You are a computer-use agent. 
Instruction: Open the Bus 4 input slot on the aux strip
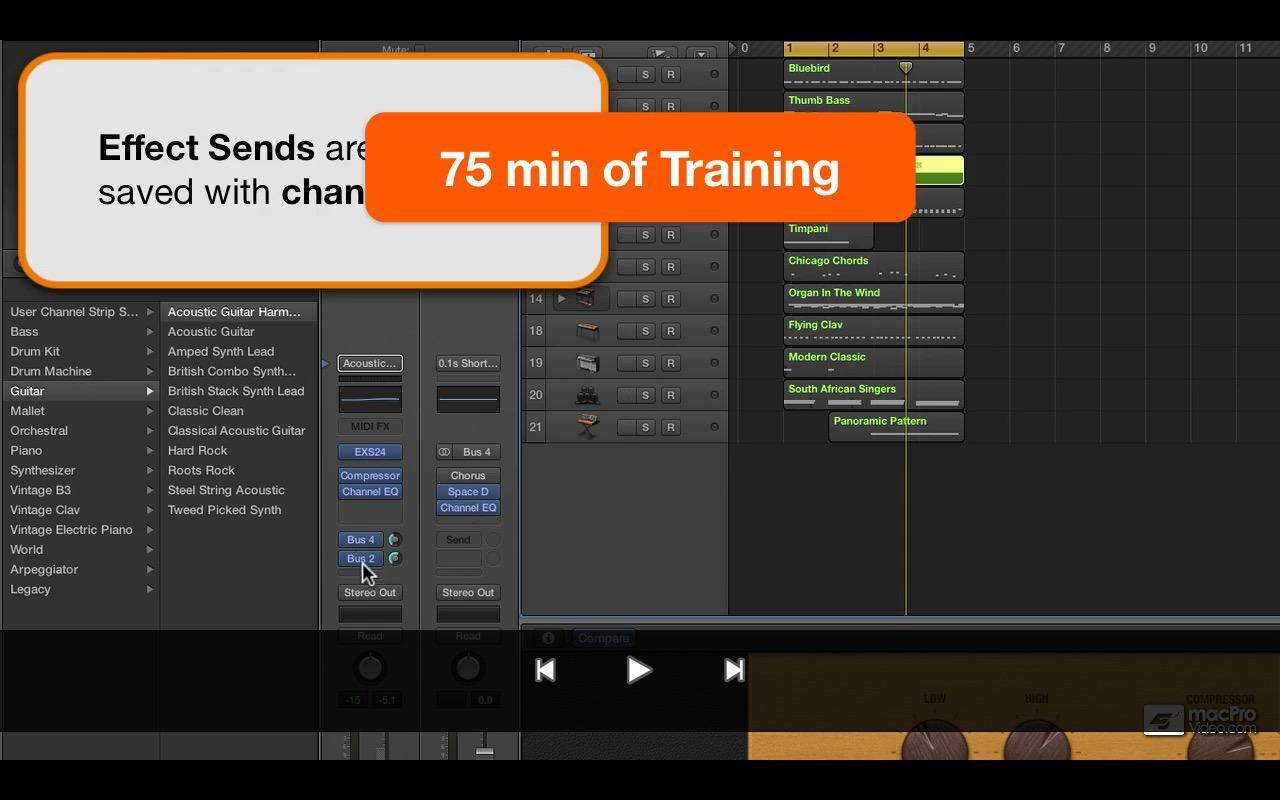tap(477, 452)
